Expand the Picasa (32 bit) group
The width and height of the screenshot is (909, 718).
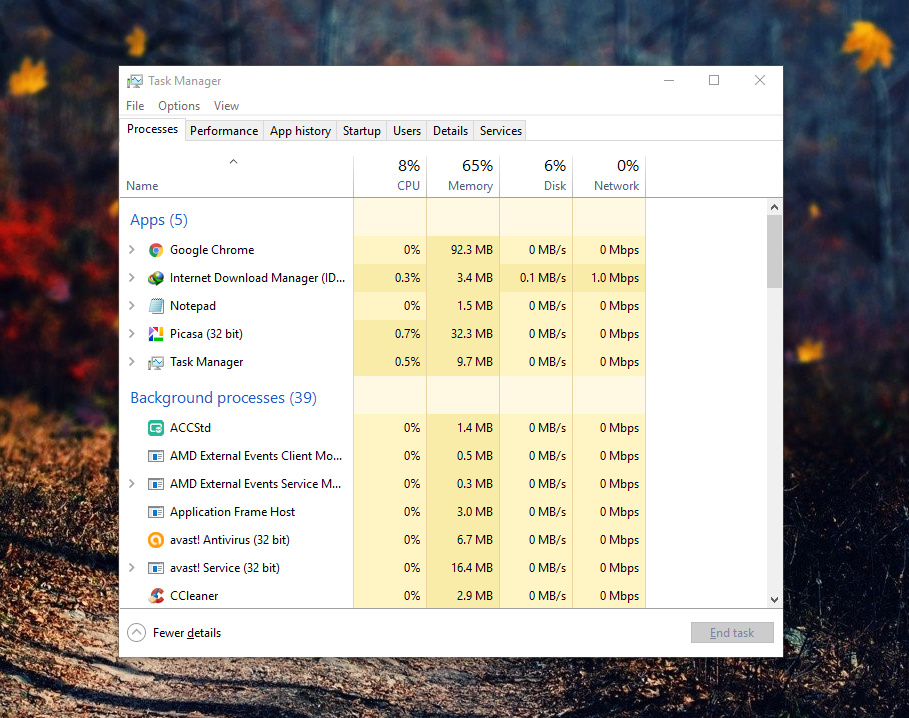tap(132, 334)
